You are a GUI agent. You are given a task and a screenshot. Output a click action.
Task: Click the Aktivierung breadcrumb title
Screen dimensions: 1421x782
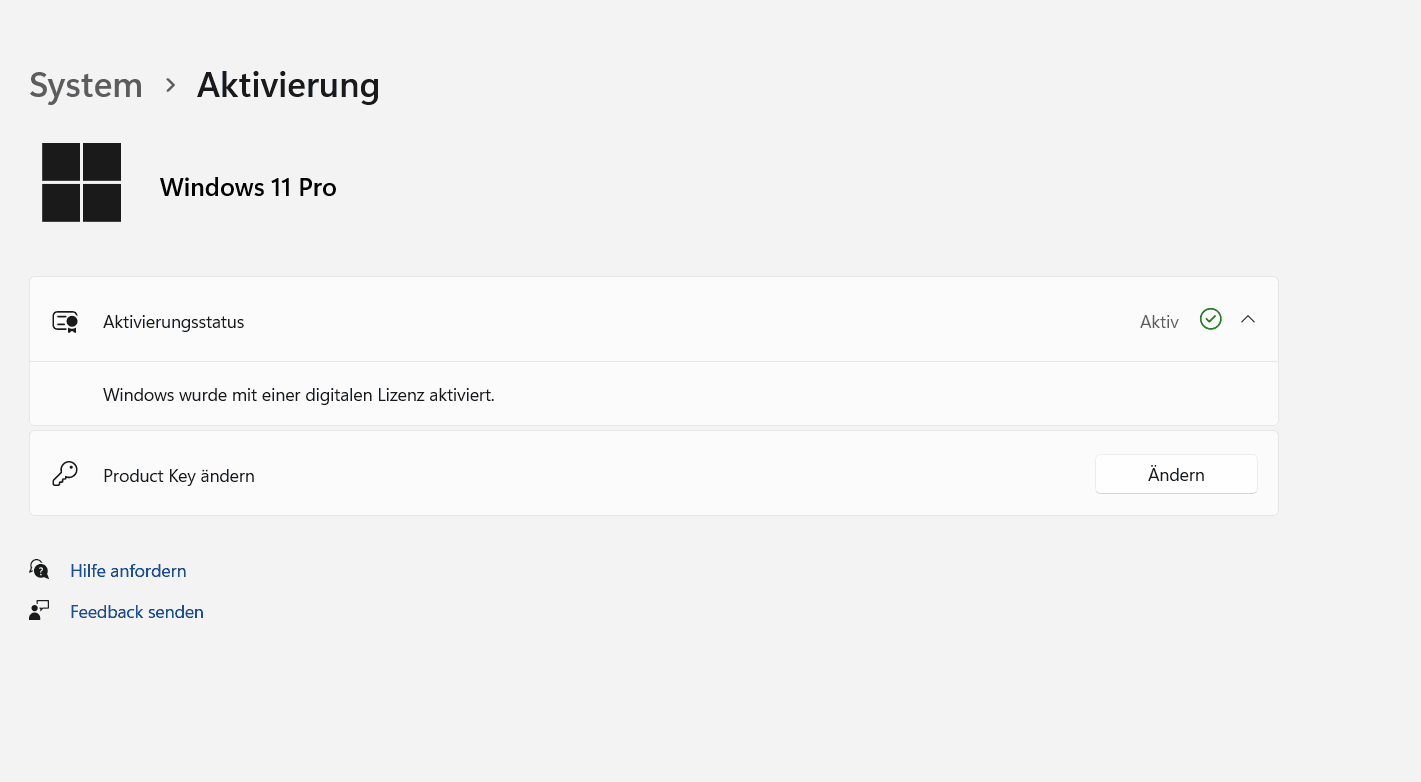click(x=288, y=85)
